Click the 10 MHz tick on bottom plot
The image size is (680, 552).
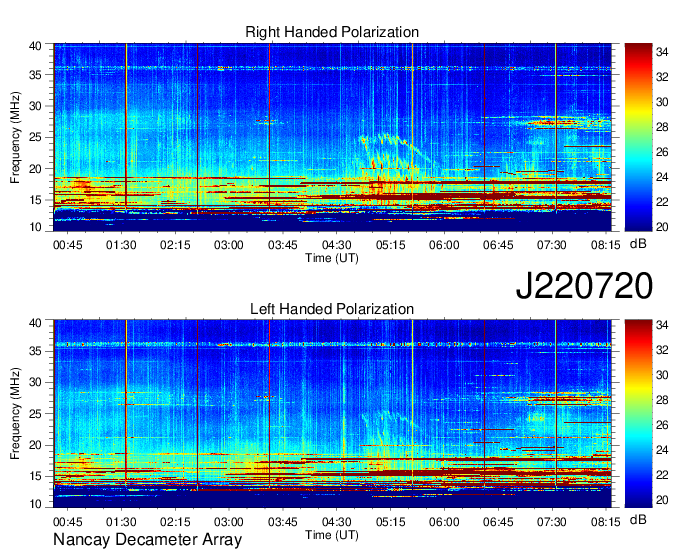pos(35,504)
